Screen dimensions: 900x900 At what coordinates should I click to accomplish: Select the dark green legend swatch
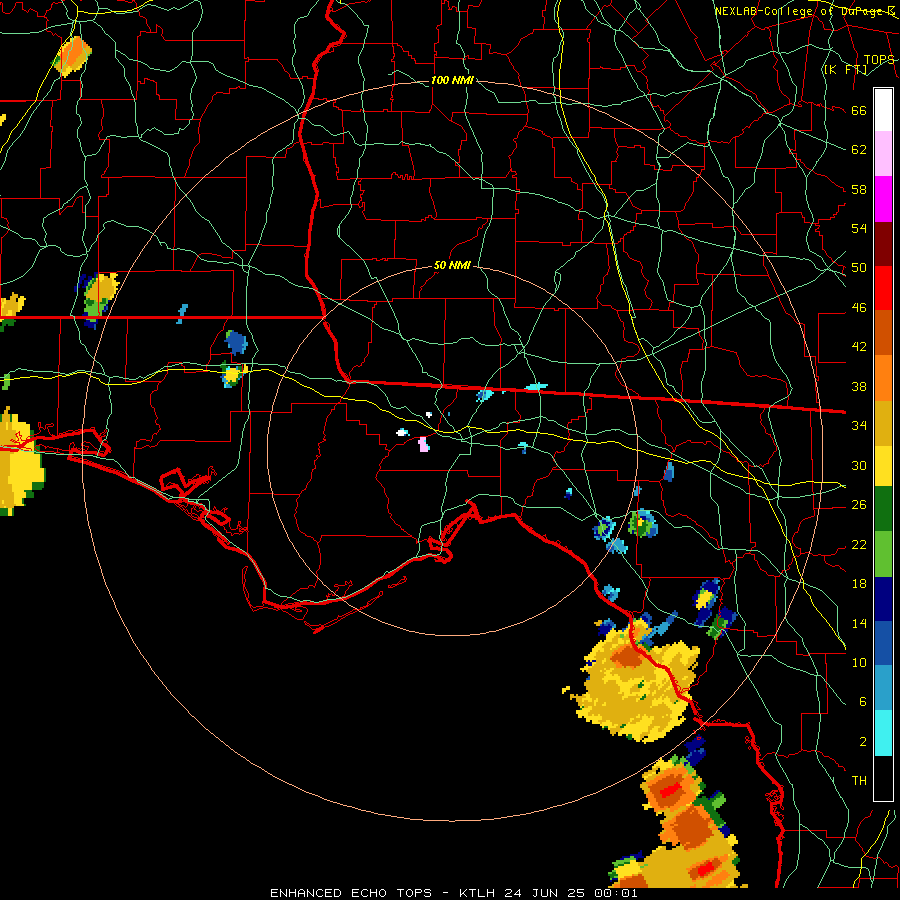[x=883, y=509]
